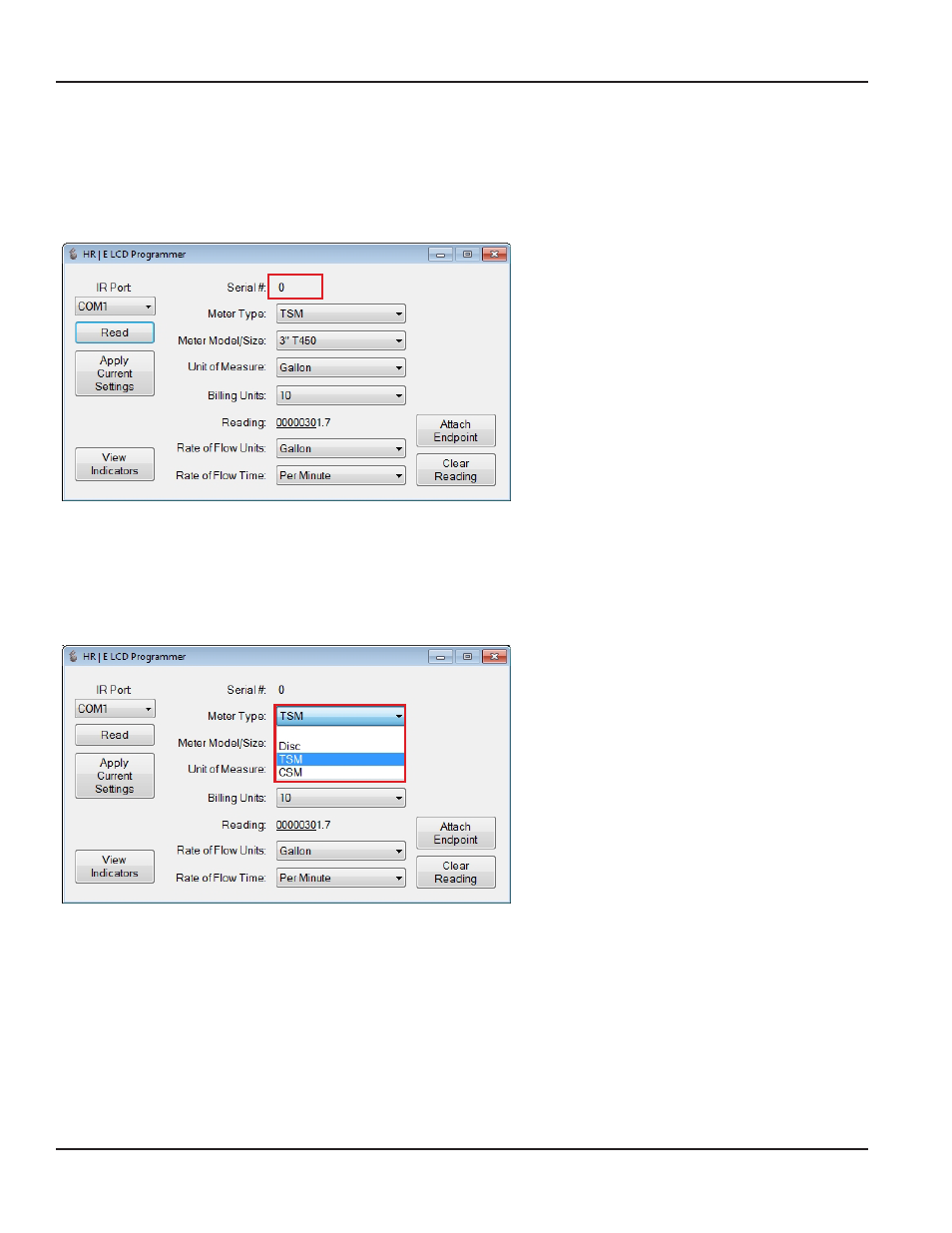Open Rate of Flow Time dropdown in upper window
952x1233 pixels.
pyautogui.click(x=340, y=475)
